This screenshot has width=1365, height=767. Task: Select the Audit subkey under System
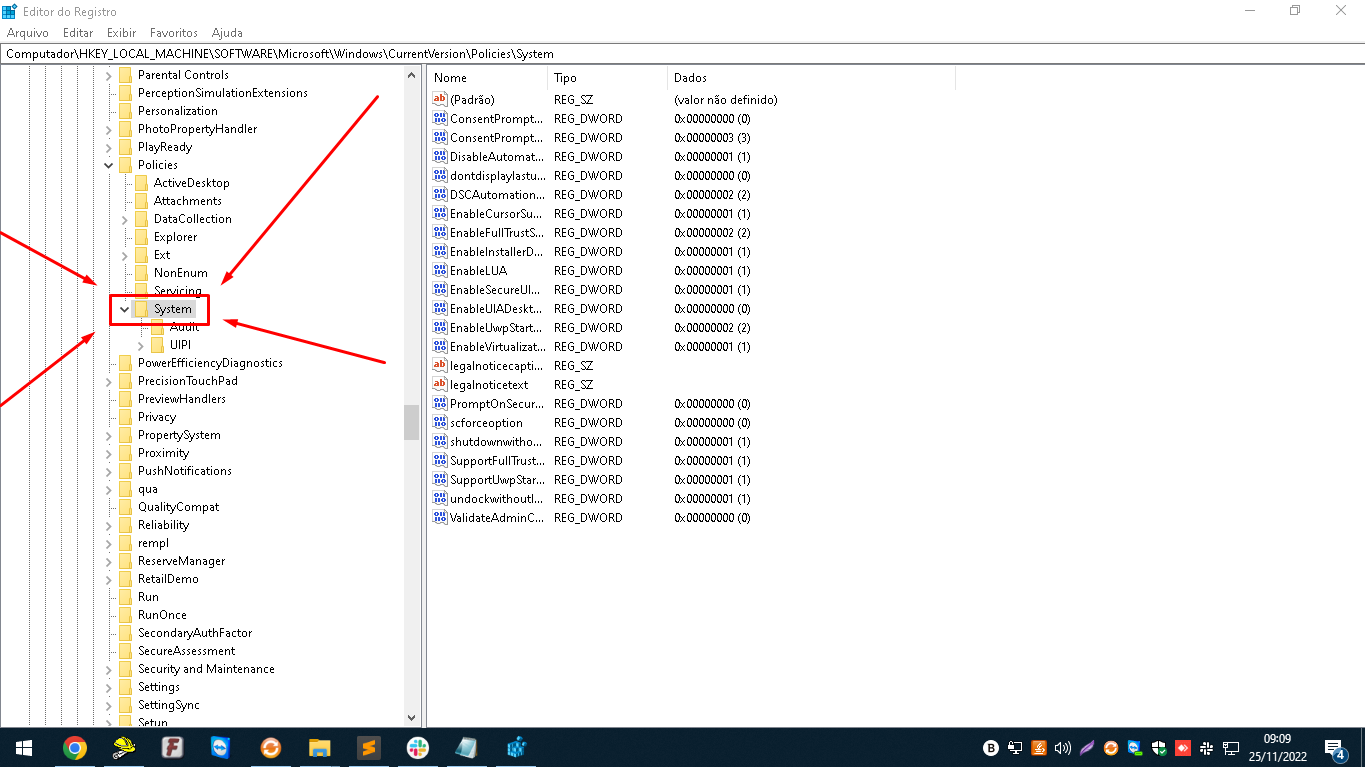point(184,327)
